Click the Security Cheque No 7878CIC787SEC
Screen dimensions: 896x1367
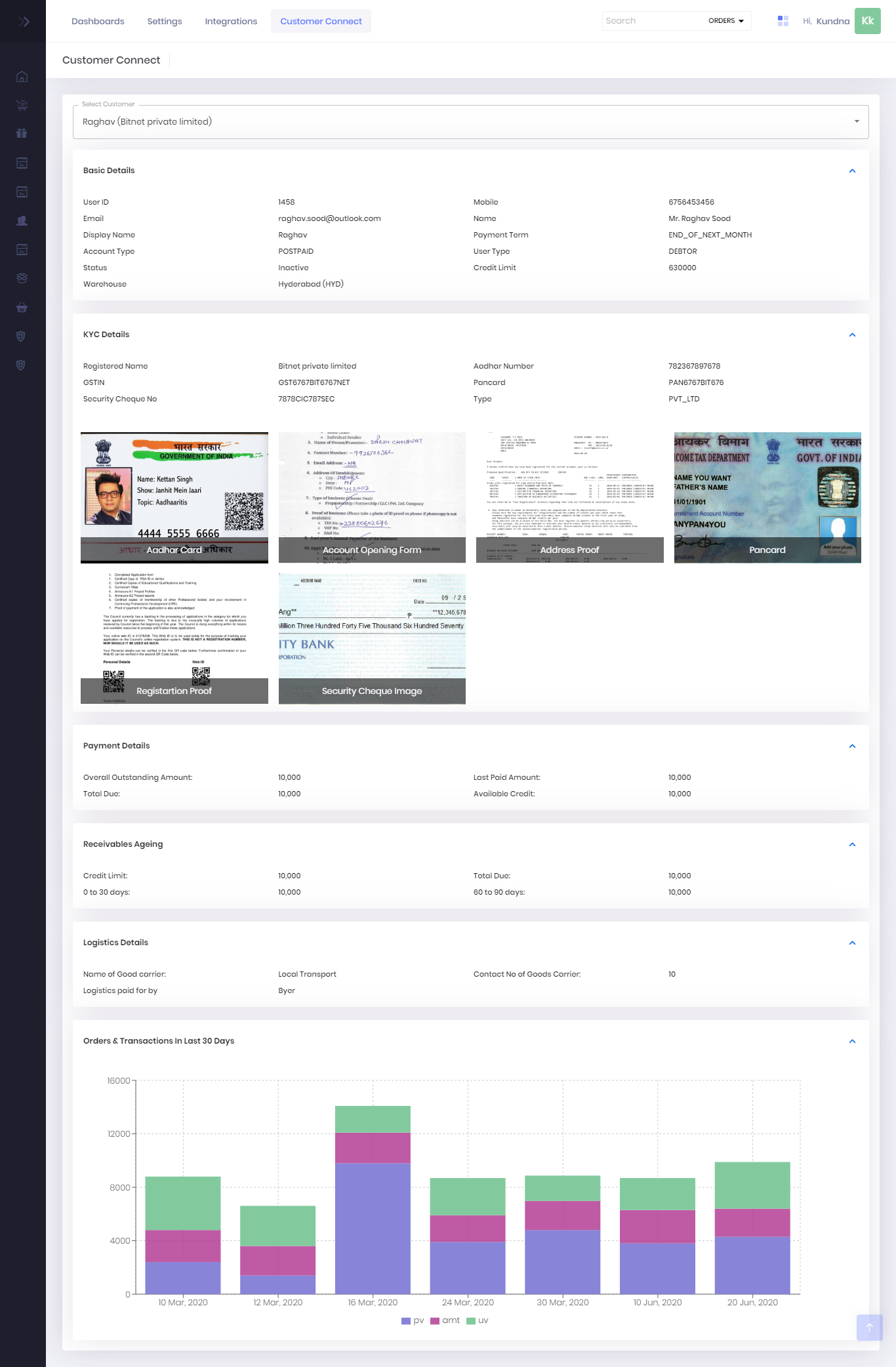point(306,399)
